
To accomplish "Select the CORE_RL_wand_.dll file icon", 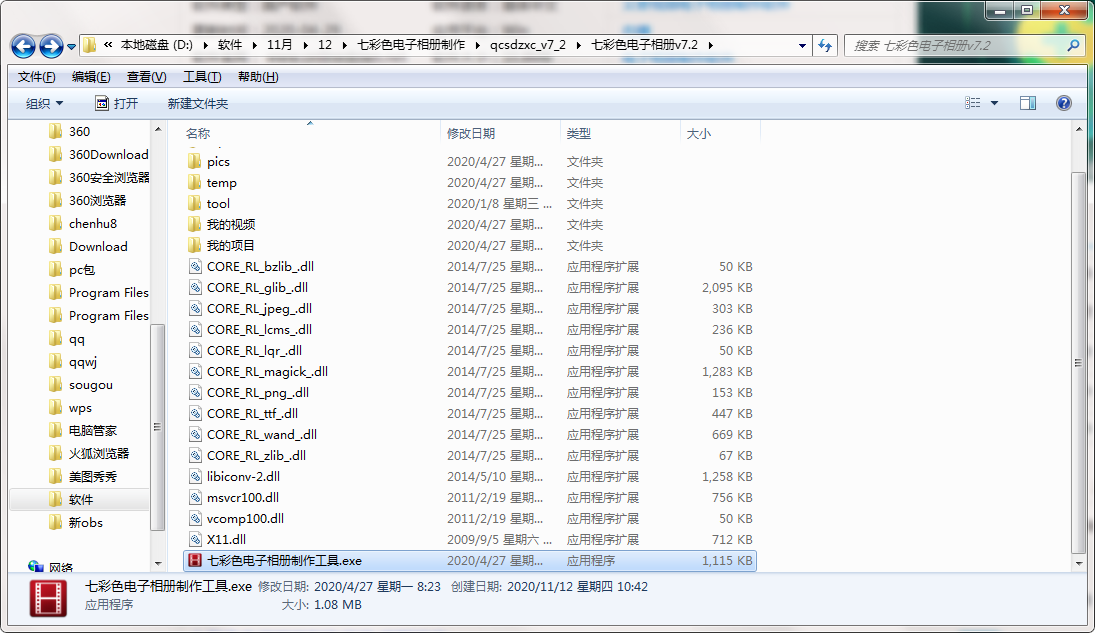I will click(x=195, y=434).
